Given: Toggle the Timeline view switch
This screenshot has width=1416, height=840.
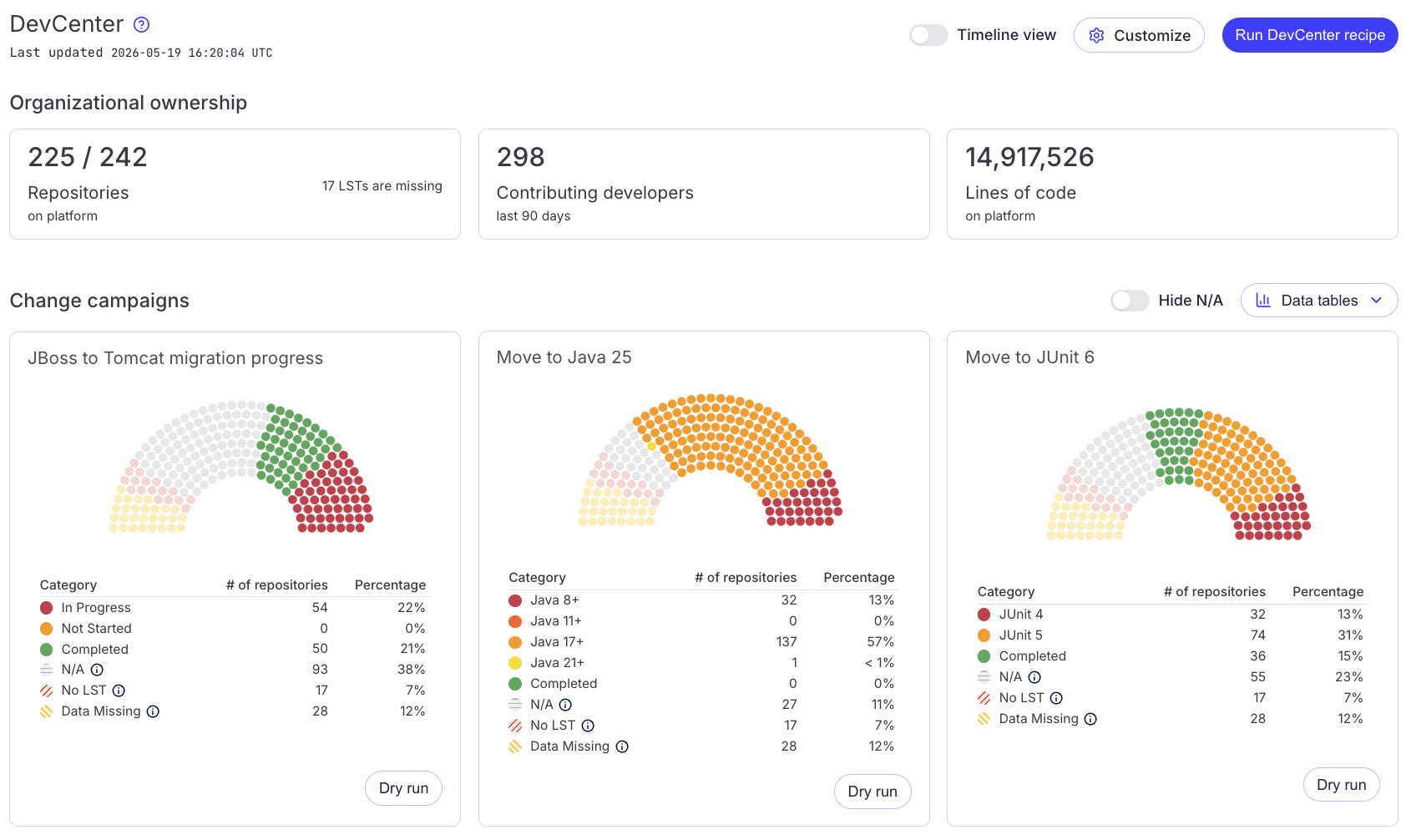Looking at the screenshot, I should pyautogui.click(x=928, y=35).
